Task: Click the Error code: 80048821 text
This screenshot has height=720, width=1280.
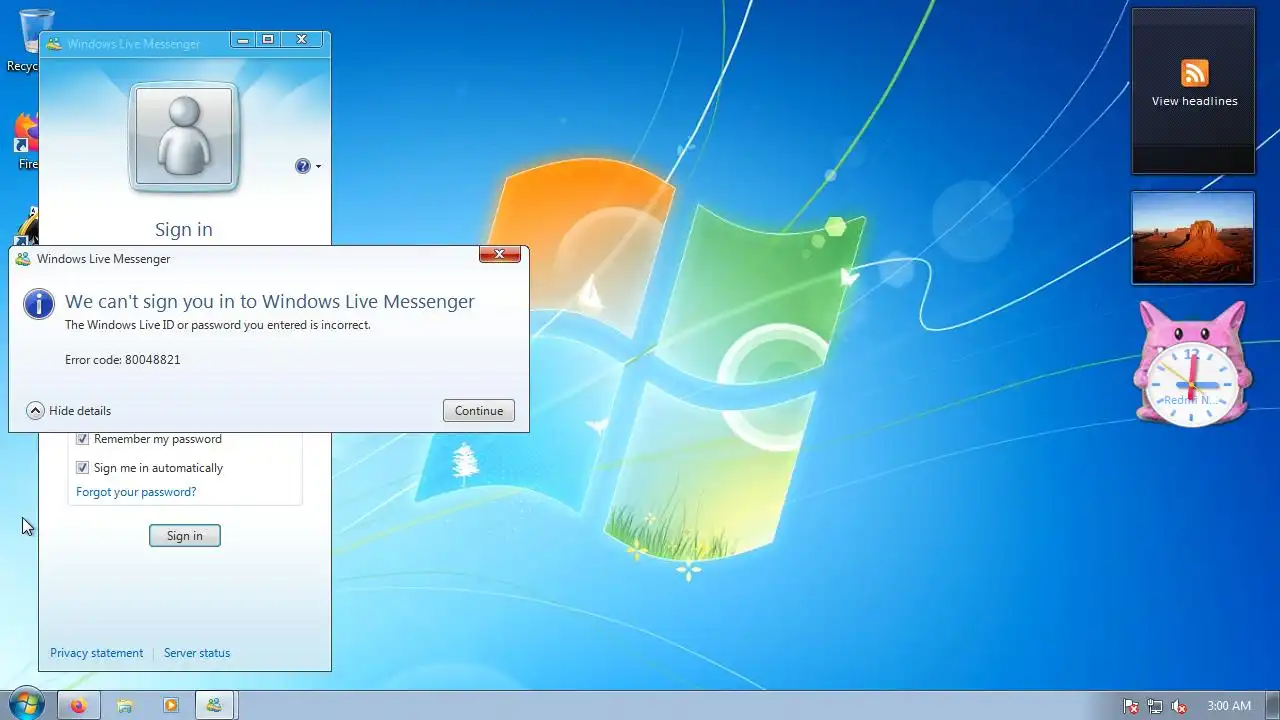Action: tap(123, 360)
